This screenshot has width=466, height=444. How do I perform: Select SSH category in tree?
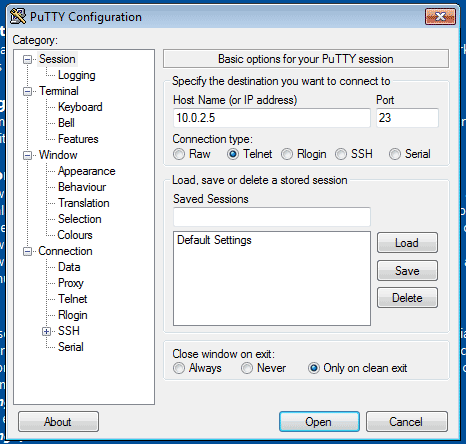click(69, 331)
